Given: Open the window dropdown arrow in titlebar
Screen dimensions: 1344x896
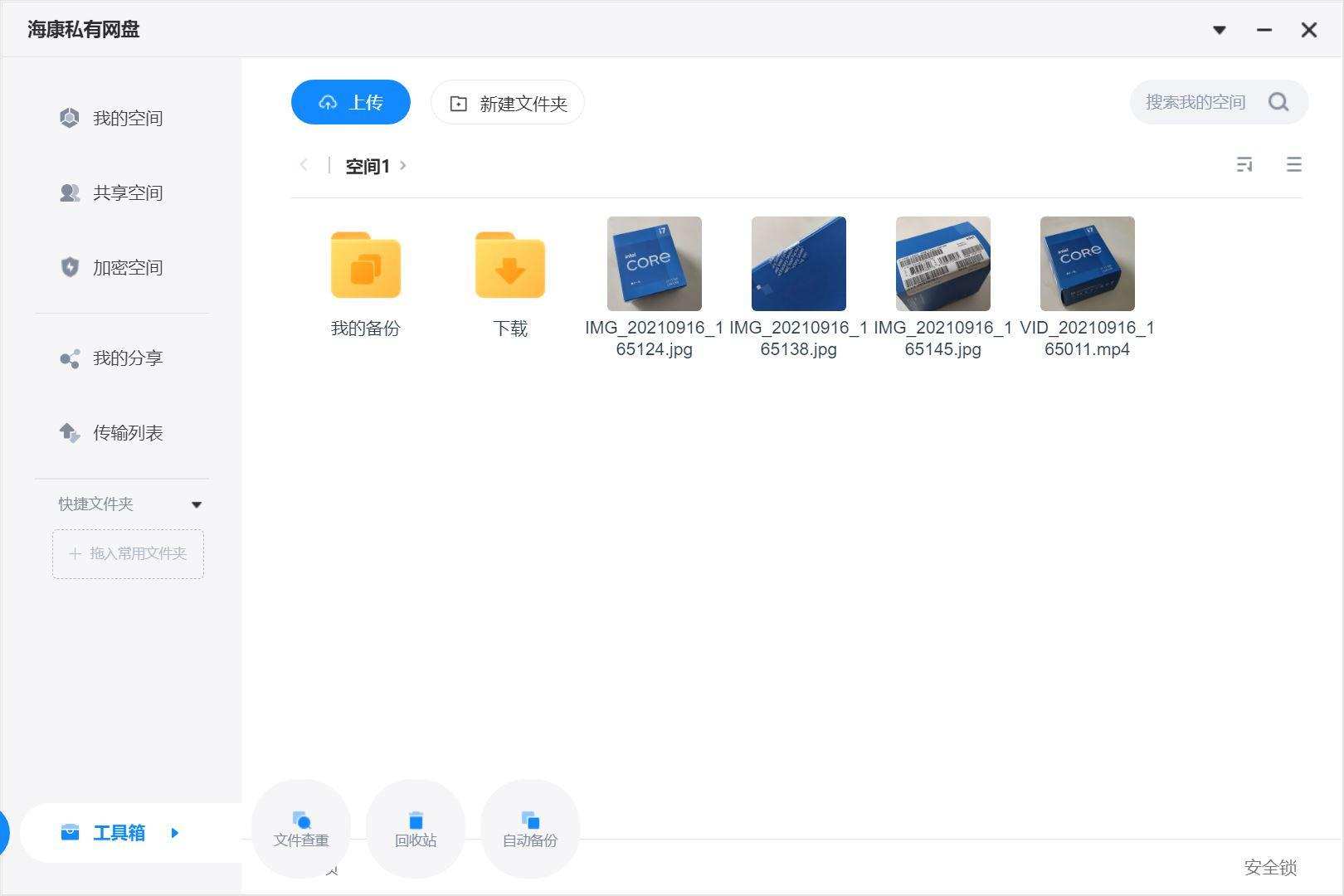Looking at the screenshot, I should coord(1220,30).
